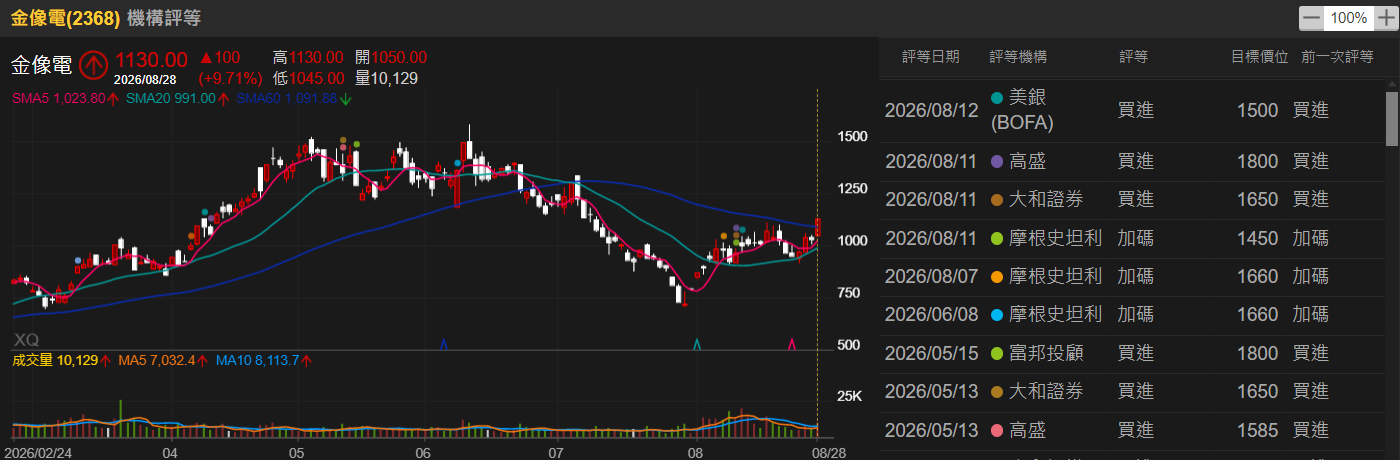Click the 加碼 rating in the 2026/08/07 row

click(1136, 277)
